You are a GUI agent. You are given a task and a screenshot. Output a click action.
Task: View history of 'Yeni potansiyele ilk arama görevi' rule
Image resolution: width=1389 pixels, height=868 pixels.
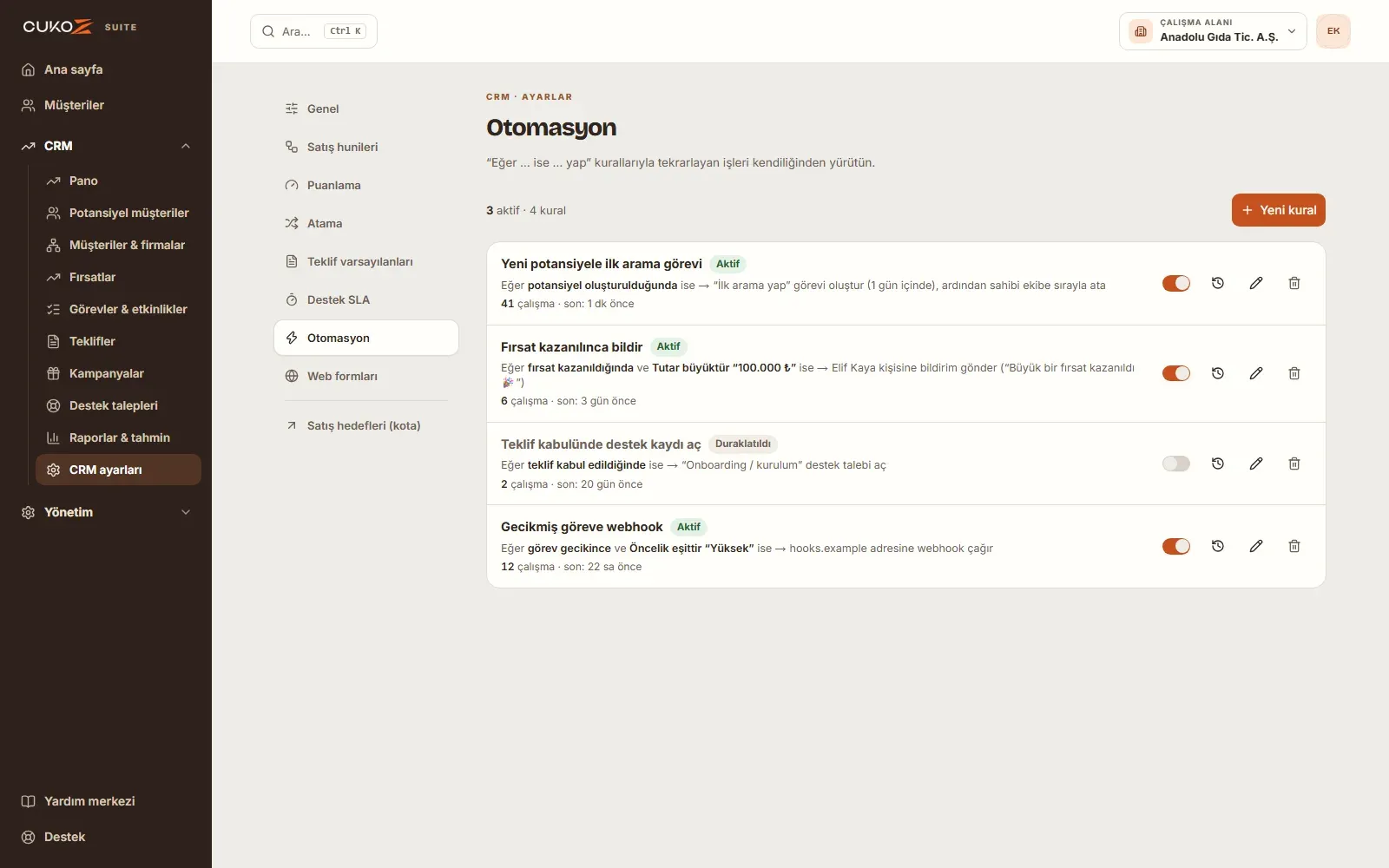tap(1218, 283)
